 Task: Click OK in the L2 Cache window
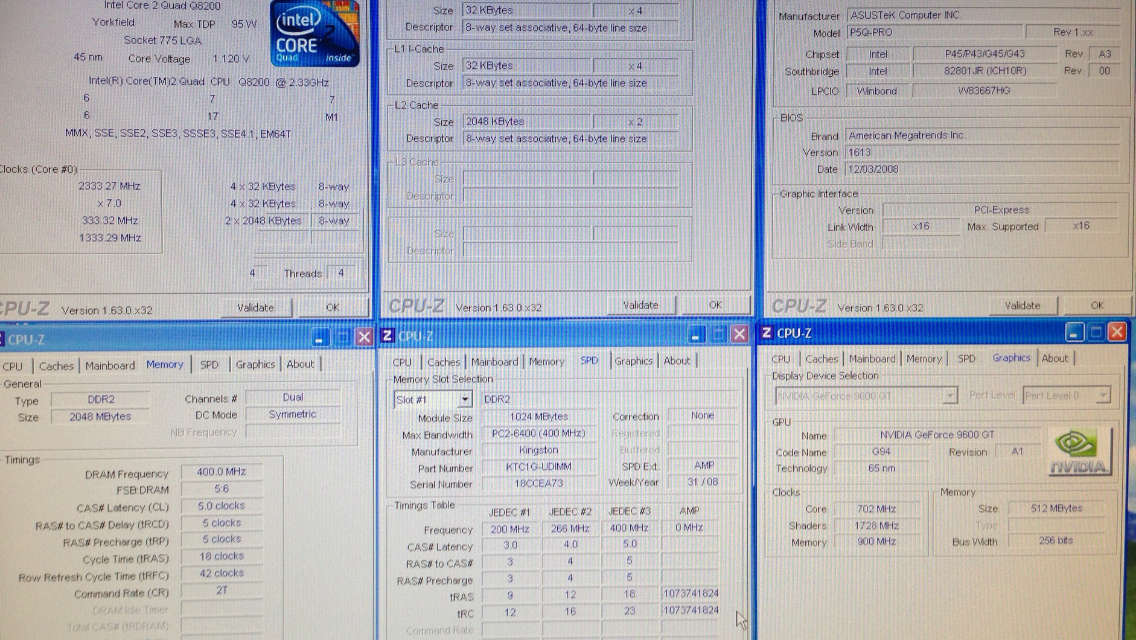pyautogui.click(x=715, y=305)
